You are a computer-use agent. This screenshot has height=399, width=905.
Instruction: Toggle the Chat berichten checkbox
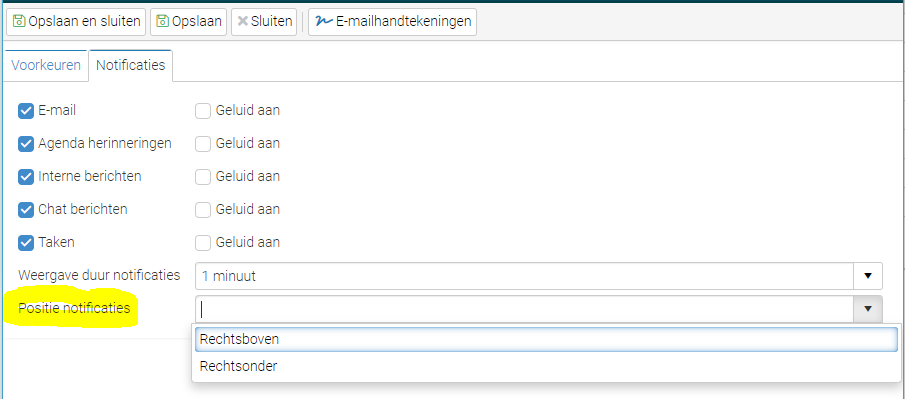pos(26,210)
